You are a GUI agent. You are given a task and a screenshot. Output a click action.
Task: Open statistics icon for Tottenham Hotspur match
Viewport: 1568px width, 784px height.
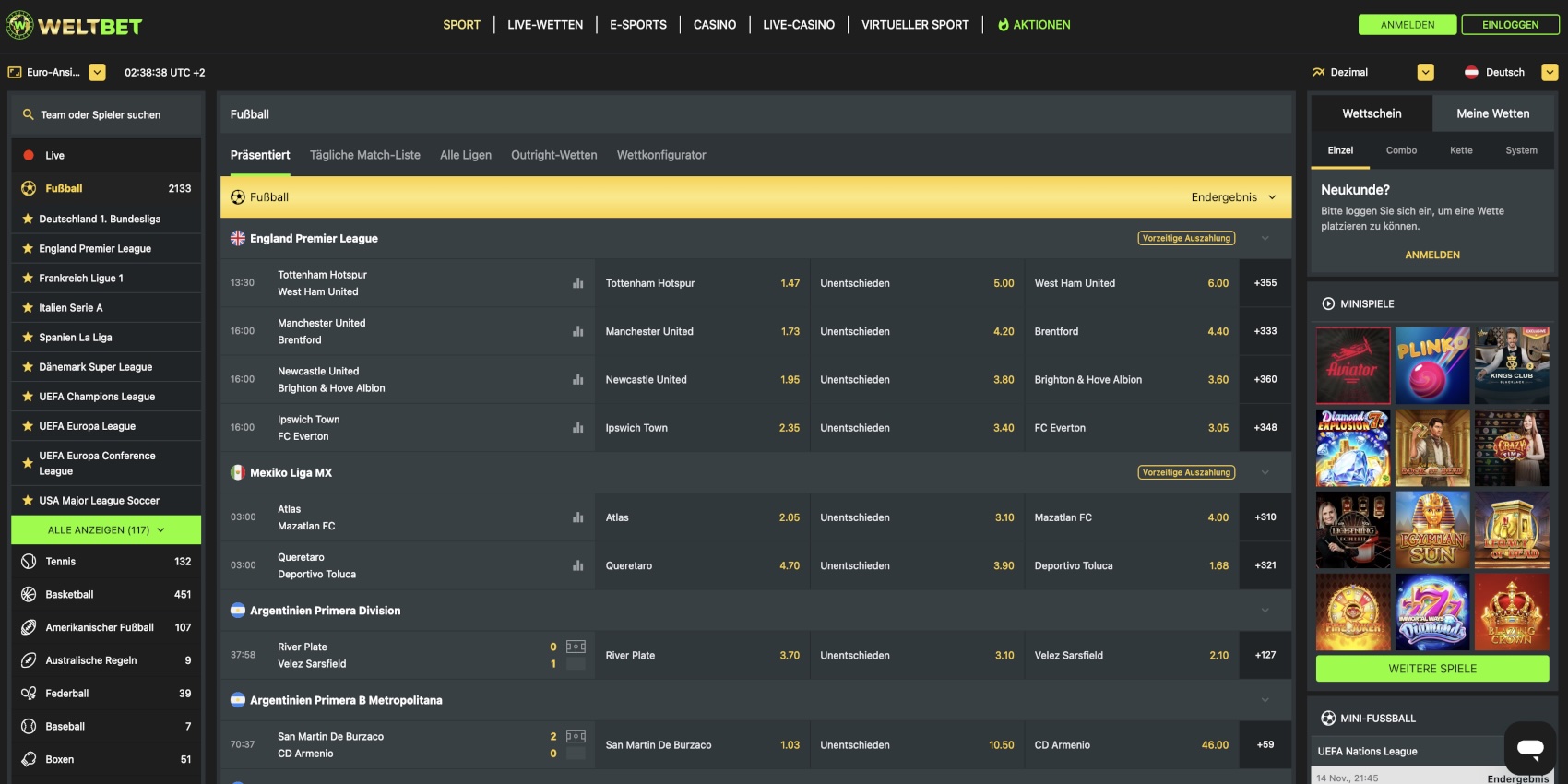[577, 283]
